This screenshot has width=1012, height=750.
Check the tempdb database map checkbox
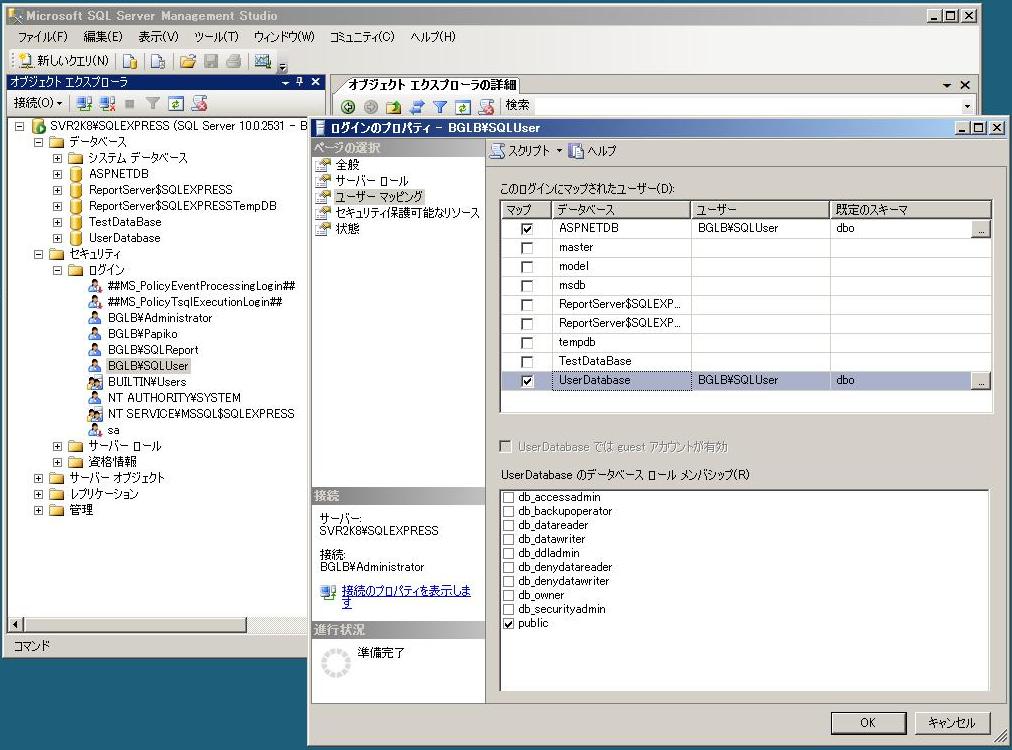(527, 343)
